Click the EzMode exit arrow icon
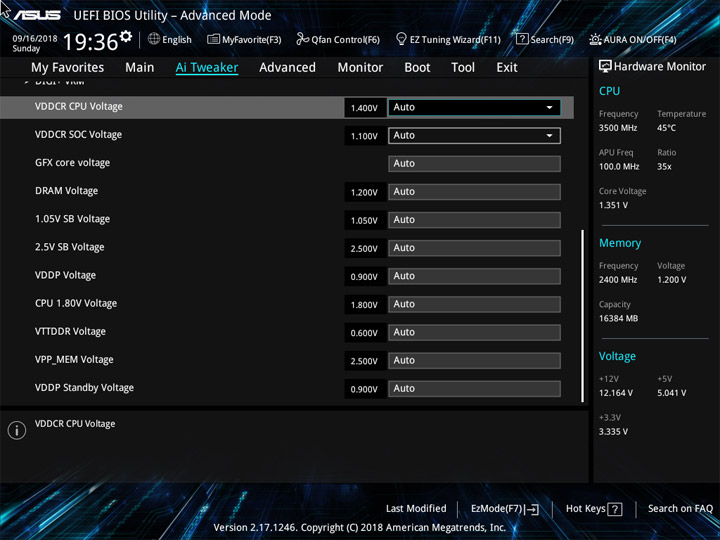The height and width of the screenshot is (540, 720). (532, 509)
